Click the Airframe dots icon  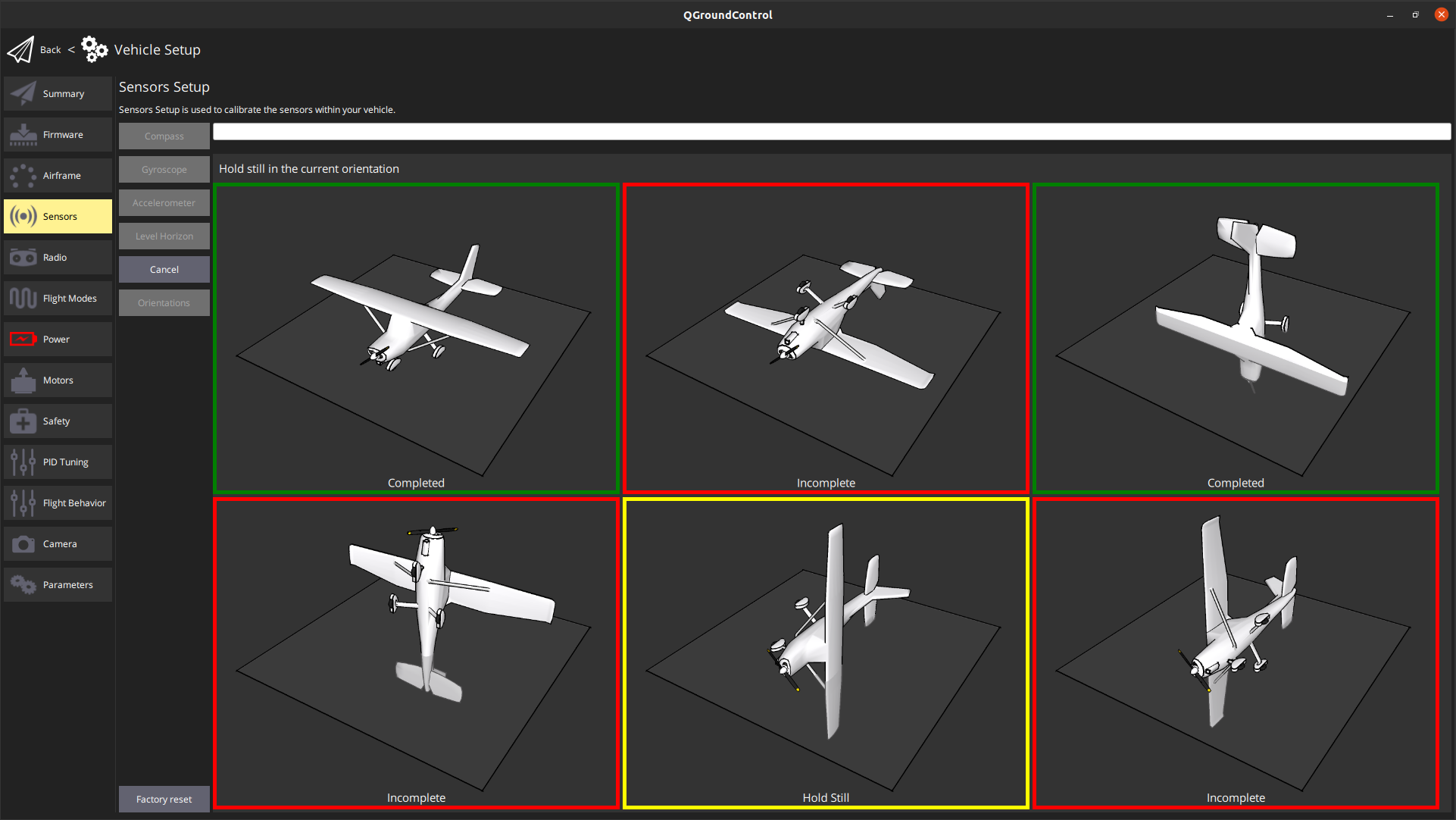pos(23,175)
